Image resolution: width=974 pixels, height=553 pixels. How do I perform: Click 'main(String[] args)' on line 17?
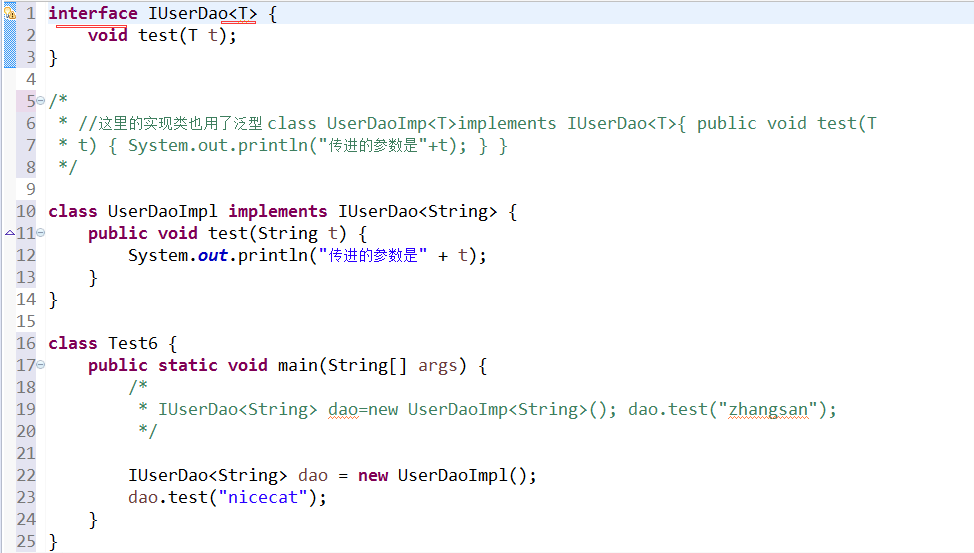371,365
